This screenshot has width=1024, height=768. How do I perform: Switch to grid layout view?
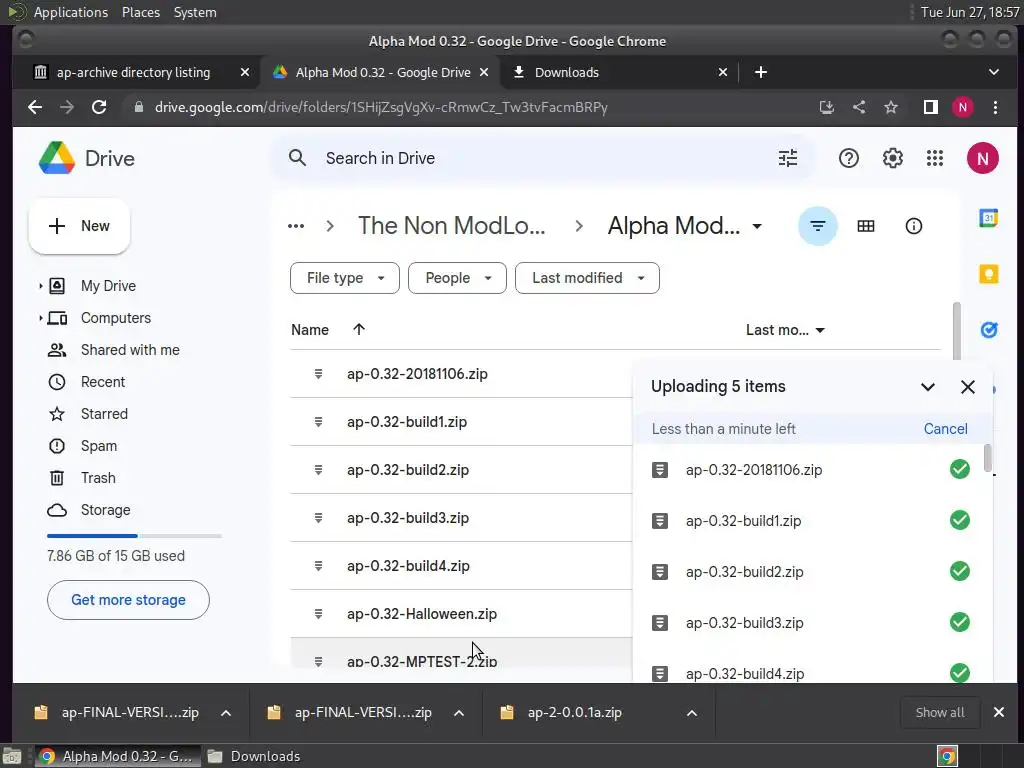coord(865,226)
